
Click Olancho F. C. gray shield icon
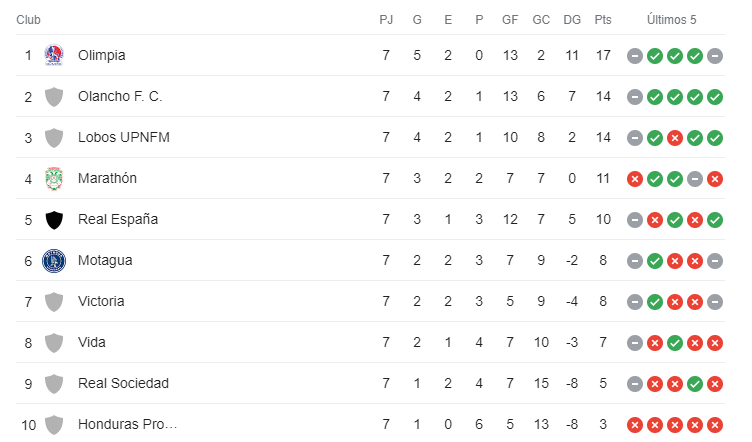click(x=54, y=97)
